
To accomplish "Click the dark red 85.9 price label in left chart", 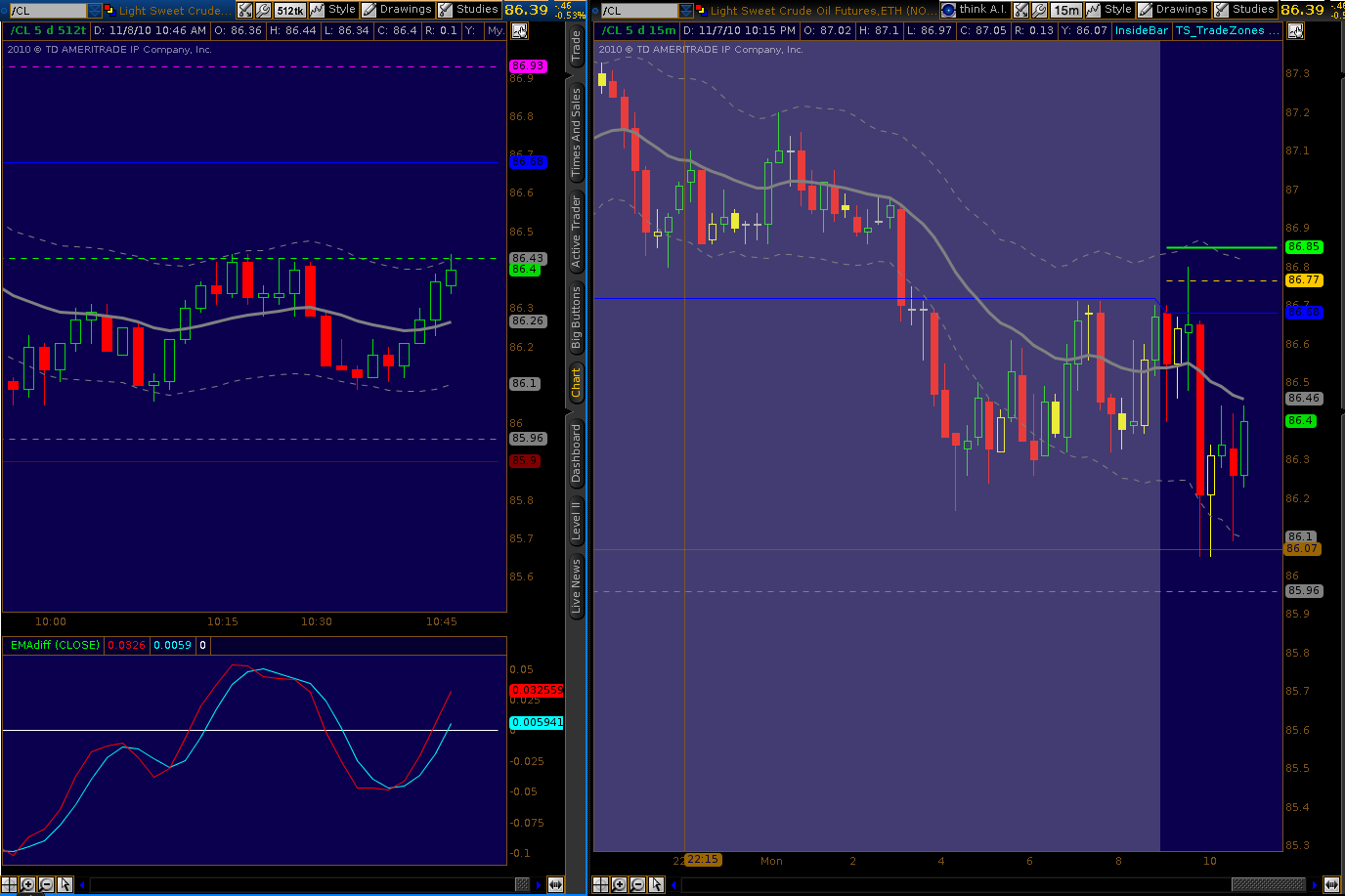I will coord(525,460).
